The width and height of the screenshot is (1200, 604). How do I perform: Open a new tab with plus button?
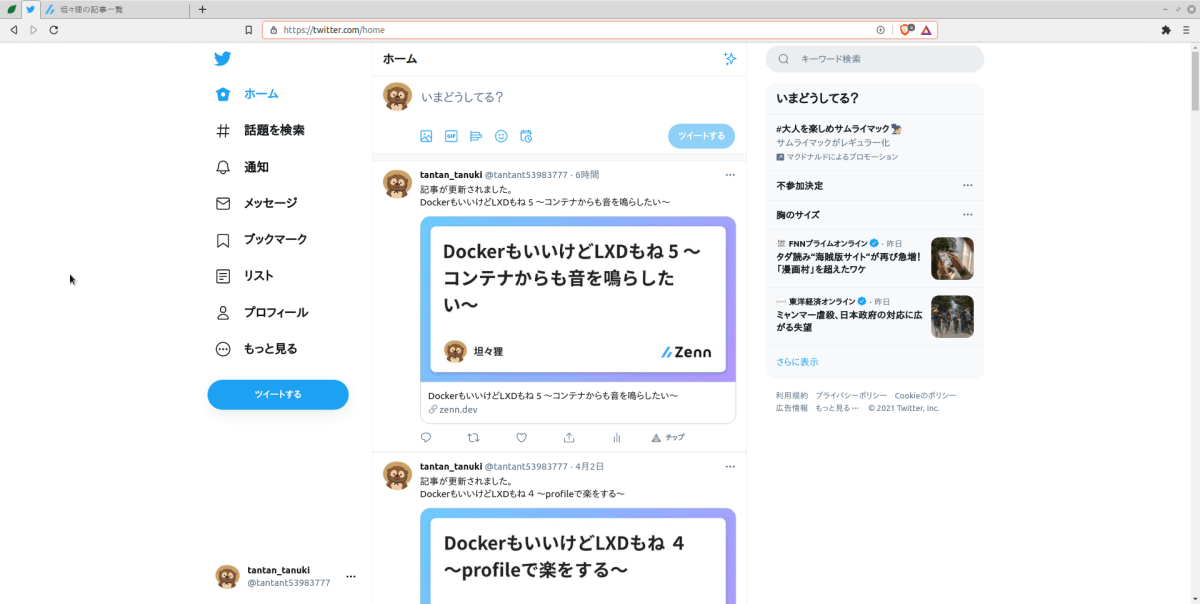pyautogui.click(x=202, y=9)
